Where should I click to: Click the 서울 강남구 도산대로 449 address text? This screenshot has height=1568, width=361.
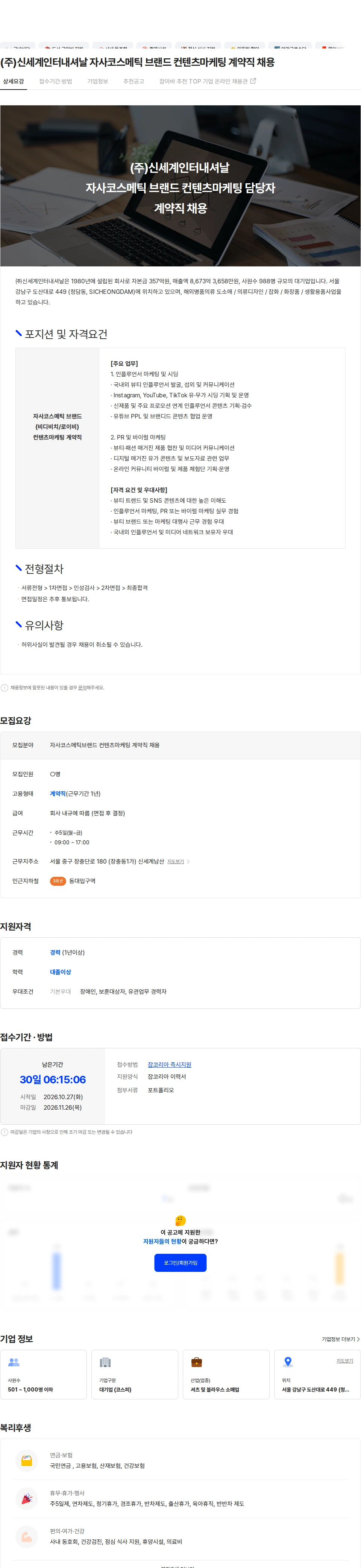[x=315, y=1390]
